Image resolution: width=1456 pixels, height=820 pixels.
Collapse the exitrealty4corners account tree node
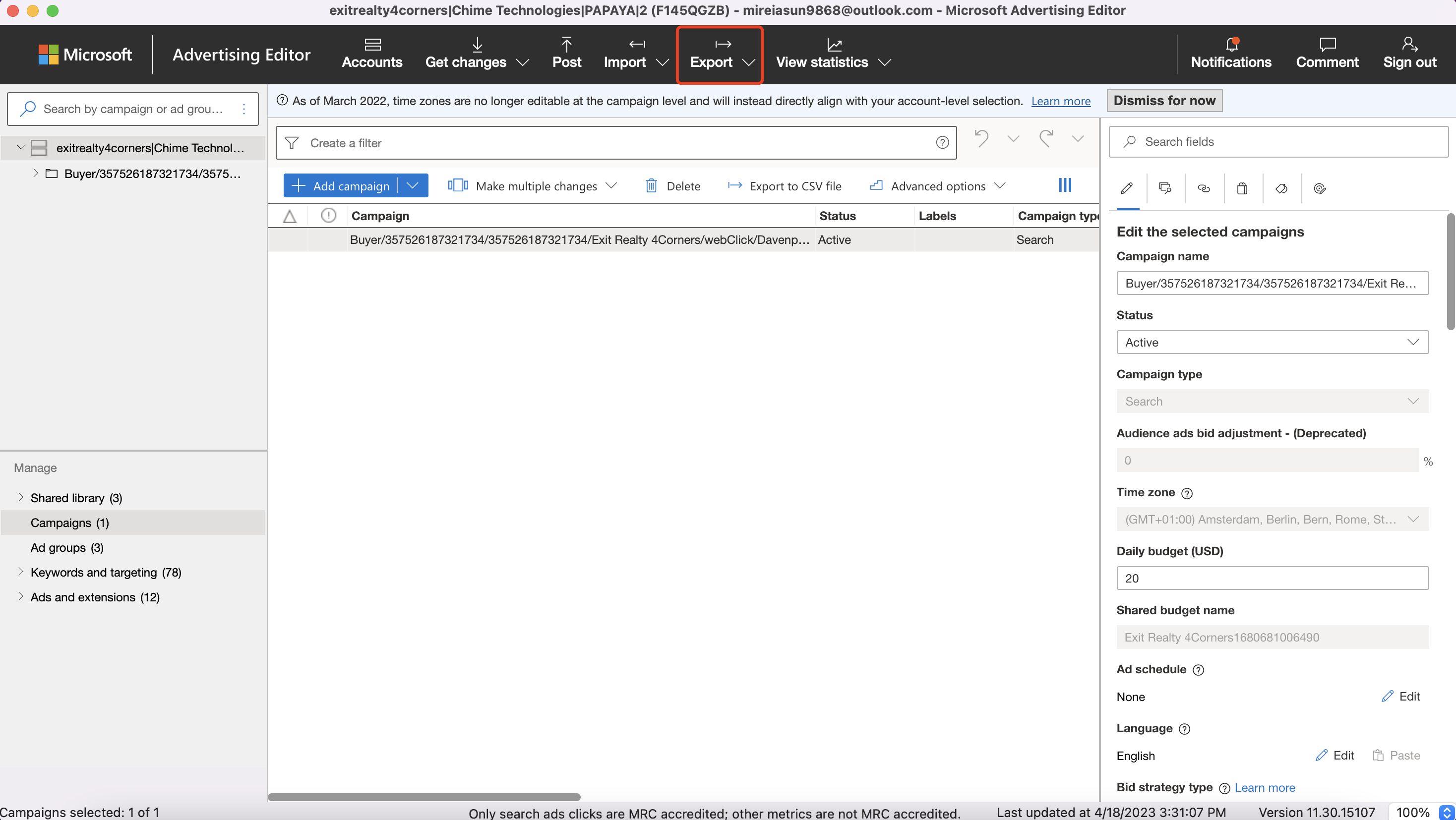coord(21,148)
